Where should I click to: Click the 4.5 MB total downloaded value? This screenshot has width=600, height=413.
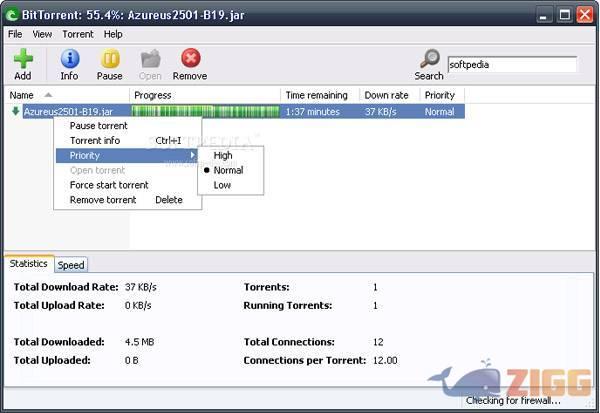139,342
